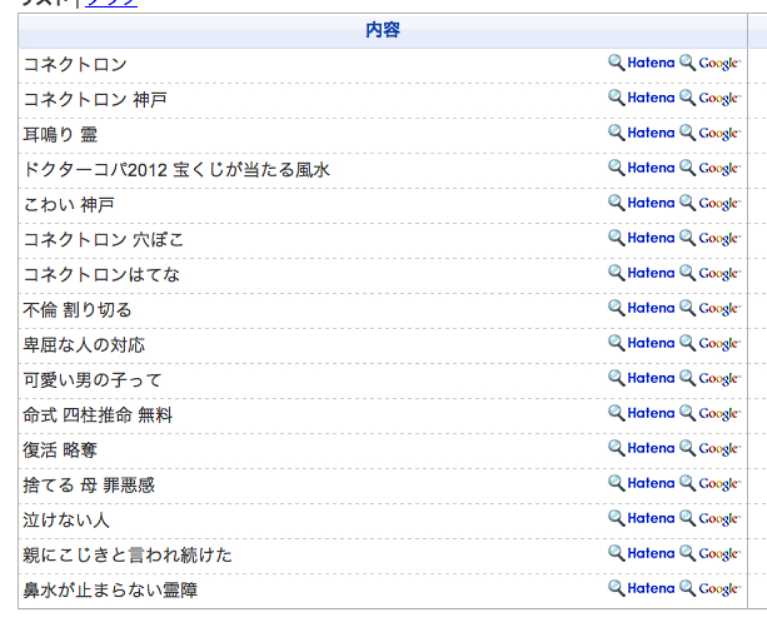Select the keyword 鼻水が止まらない霊障

110,590
